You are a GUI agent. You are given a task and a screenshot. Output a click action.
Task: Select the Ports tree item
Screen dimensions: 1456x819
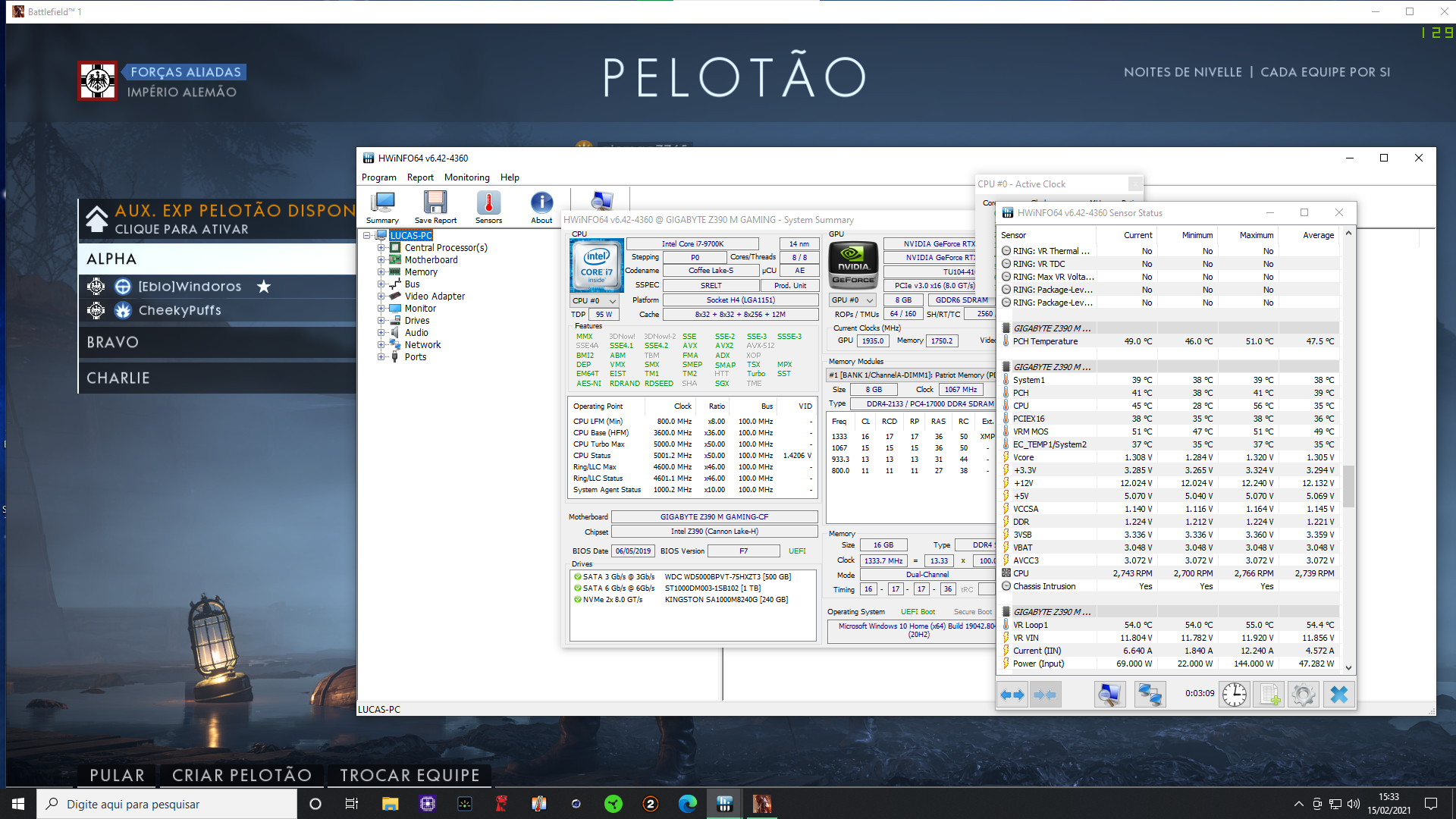[416, 357]
